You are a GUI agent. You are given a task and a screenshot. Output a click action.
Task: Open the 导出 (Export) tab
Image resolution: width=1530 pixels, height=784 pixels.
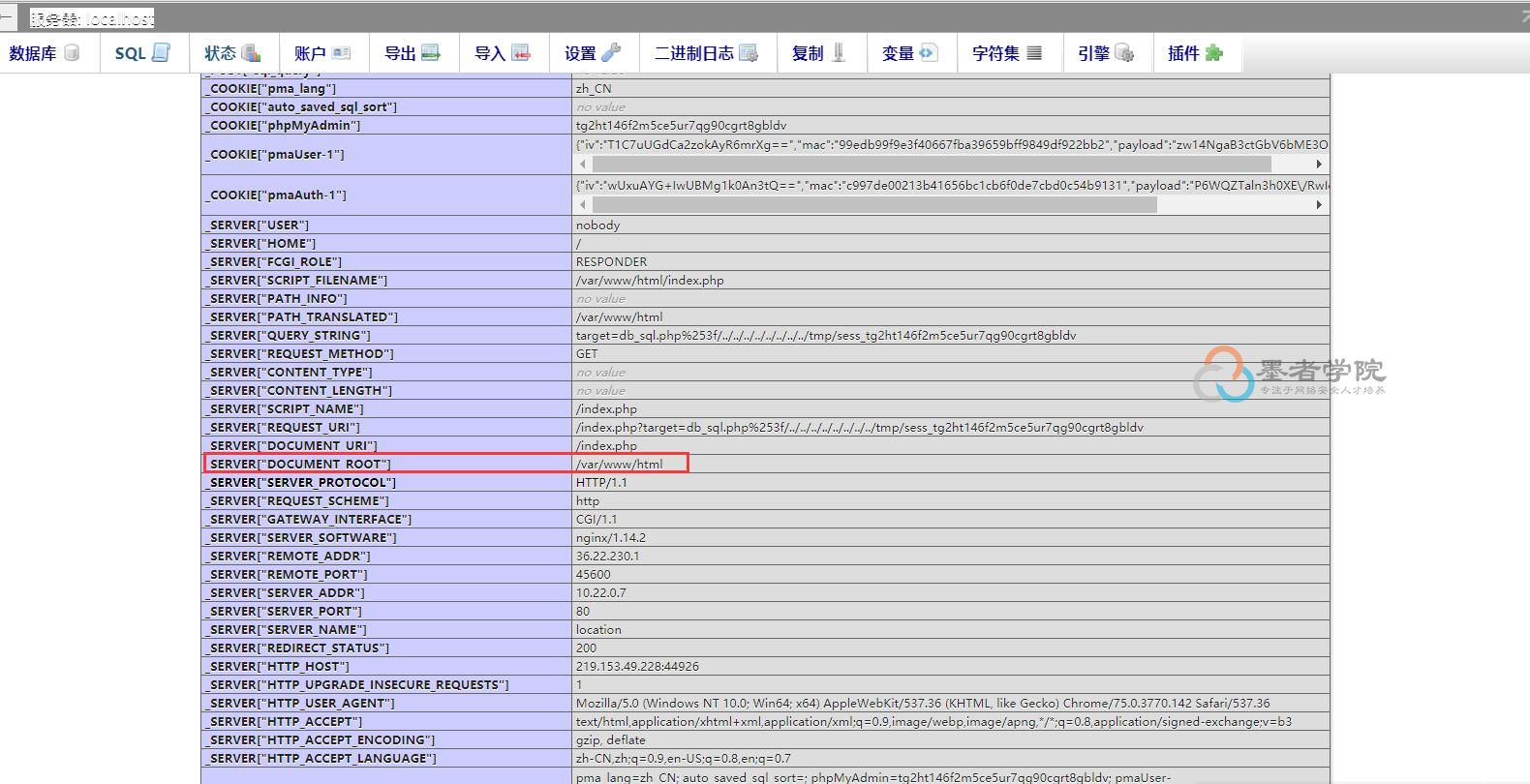(x=413, y=53)
